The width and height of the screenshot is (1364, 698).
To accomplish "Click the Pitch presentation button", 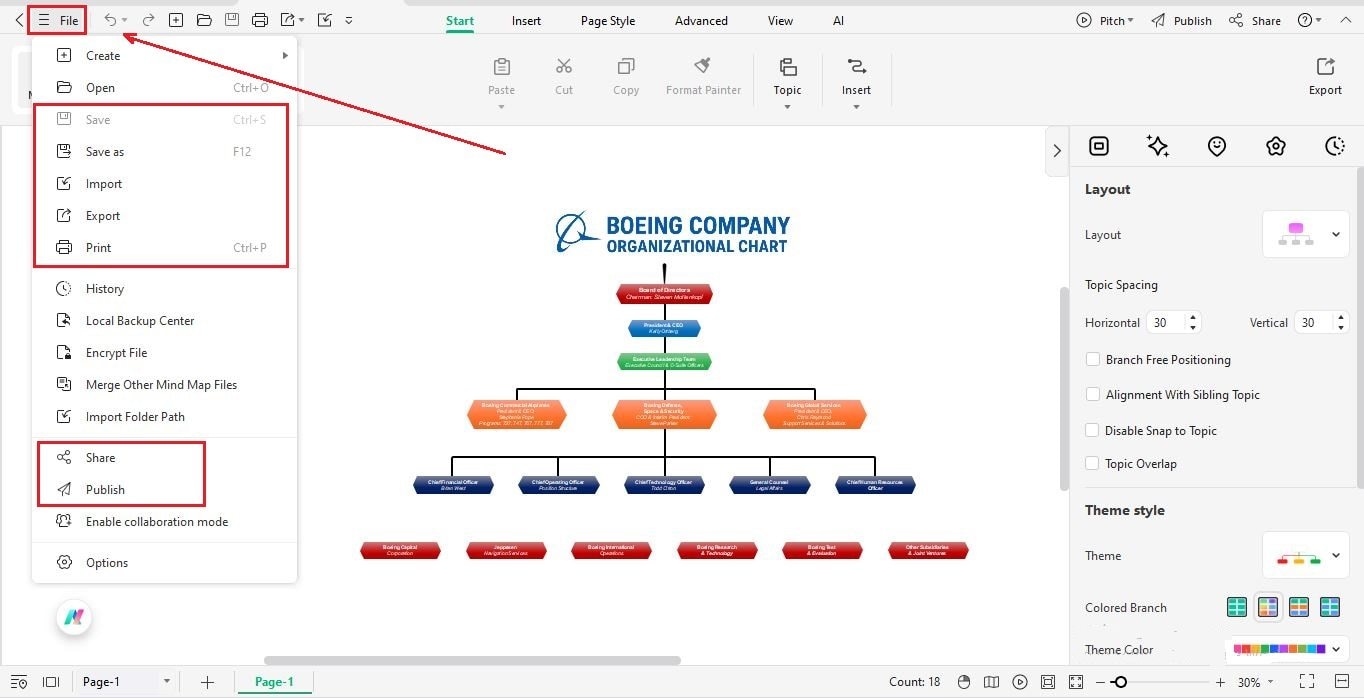I will 1105,20.
